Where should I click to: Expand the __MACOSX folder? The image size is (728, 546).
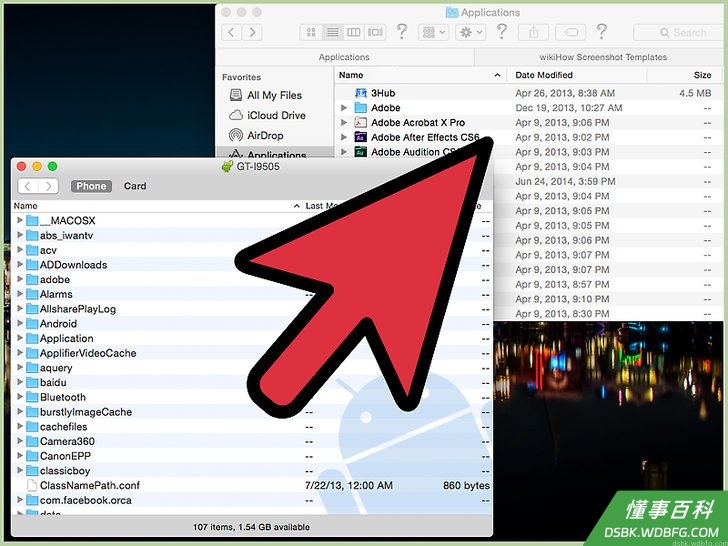coord(20,220)
